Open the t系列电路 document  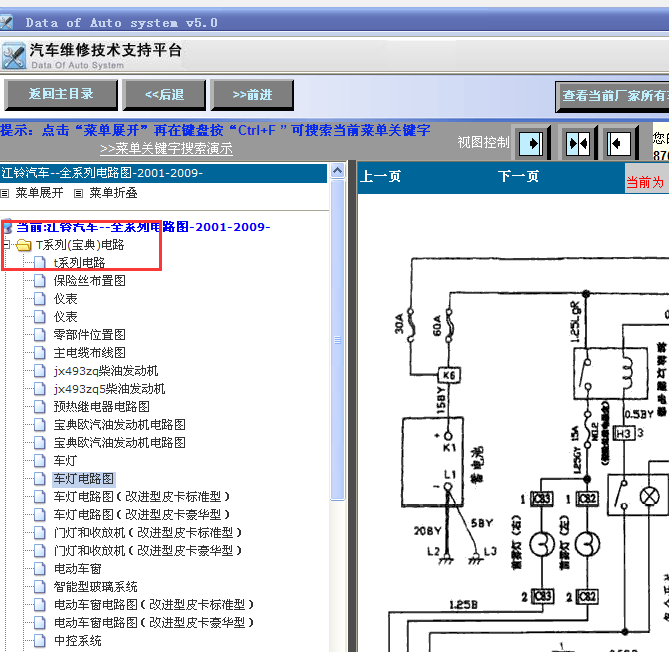coord(79,263)
